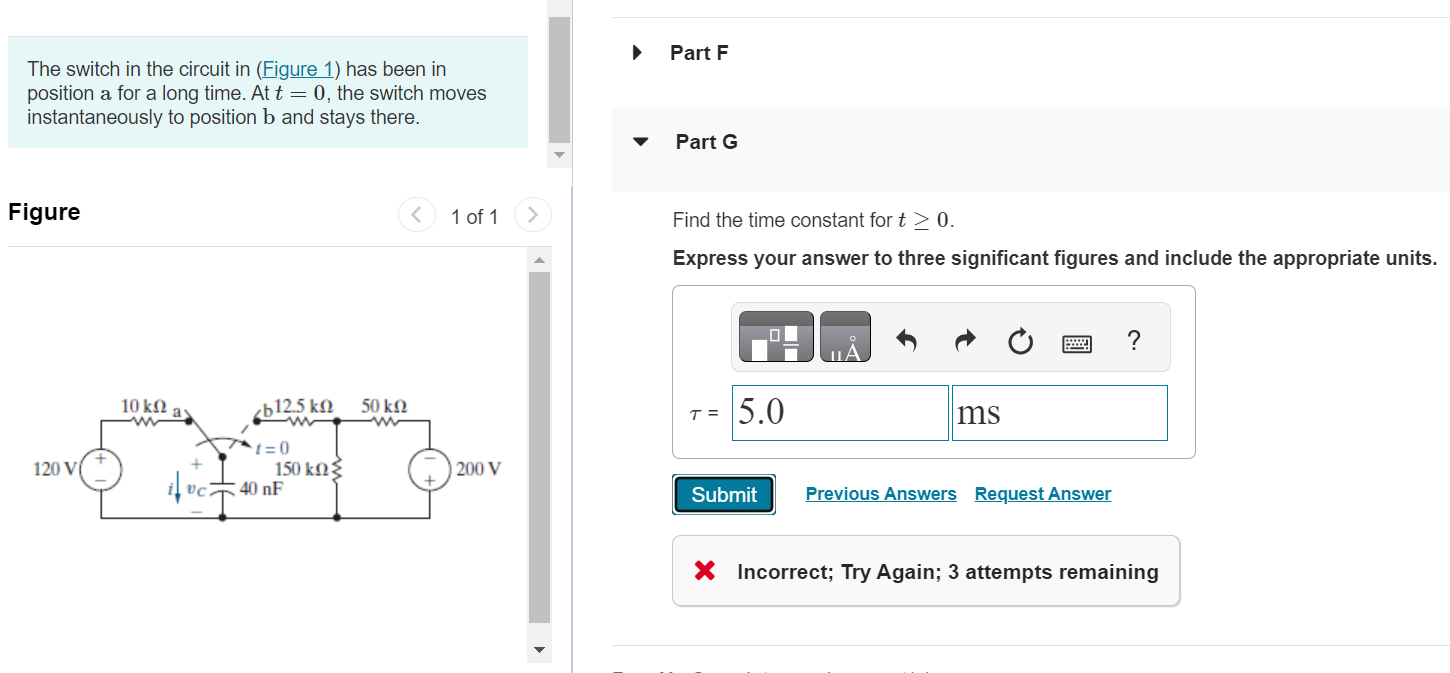
Task: Expand the Part F section
Action: 637,52
